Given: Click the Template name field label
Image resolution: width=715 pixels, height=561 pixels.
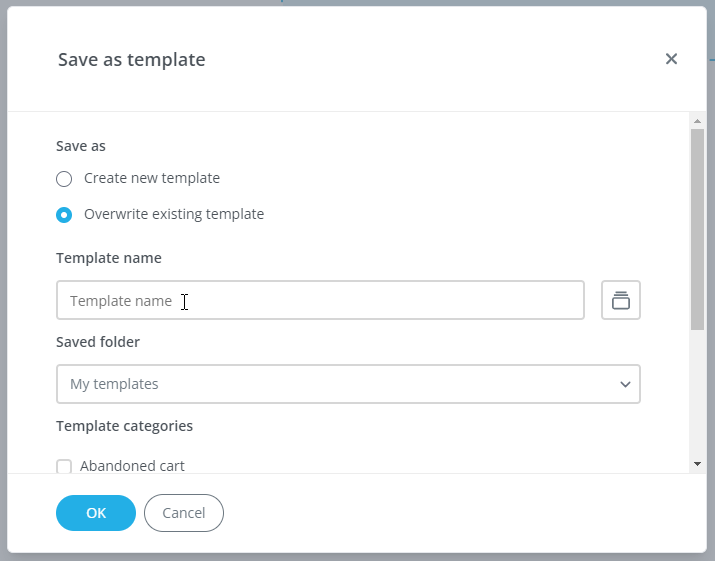Looking at the screenshot, I should click(109, 258).
